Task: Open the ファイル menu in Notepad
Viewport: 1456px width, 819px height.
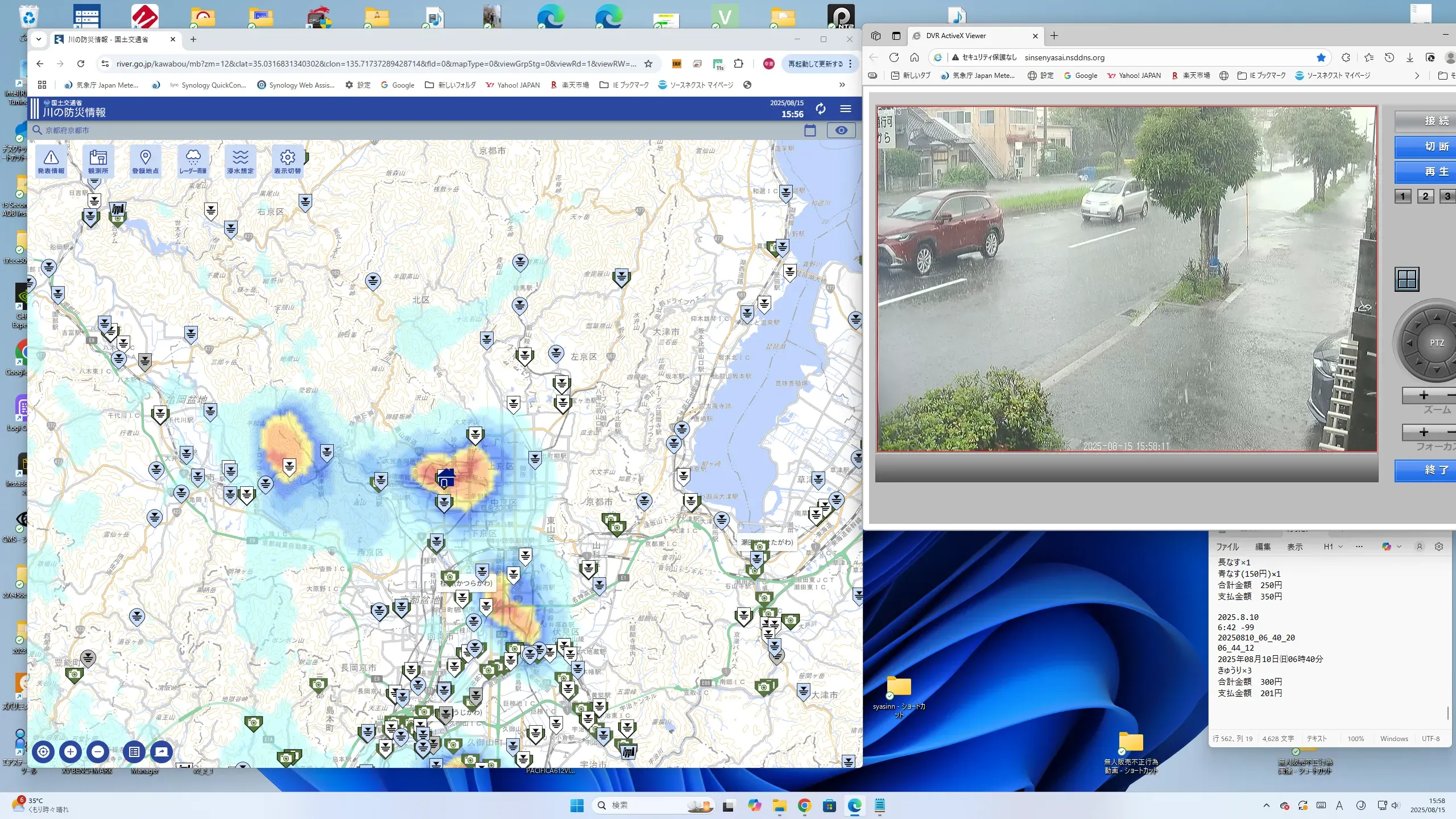Action: coord(1227,547)
